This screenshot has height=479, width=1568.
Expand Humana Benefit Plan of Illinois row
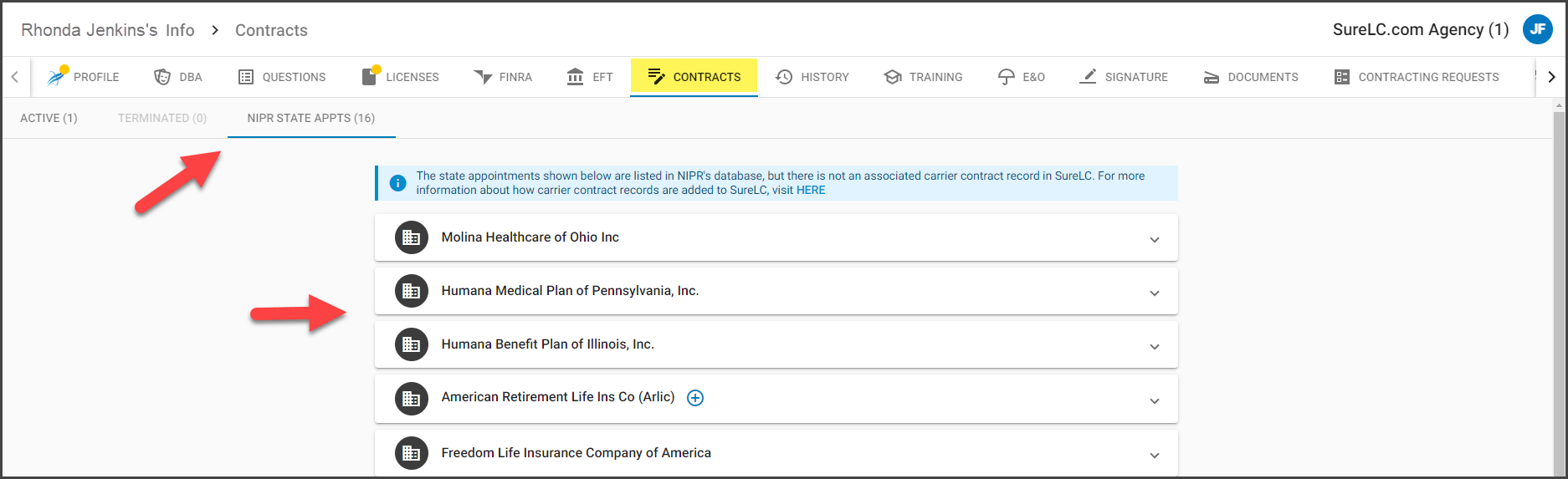pos(1155,347)
